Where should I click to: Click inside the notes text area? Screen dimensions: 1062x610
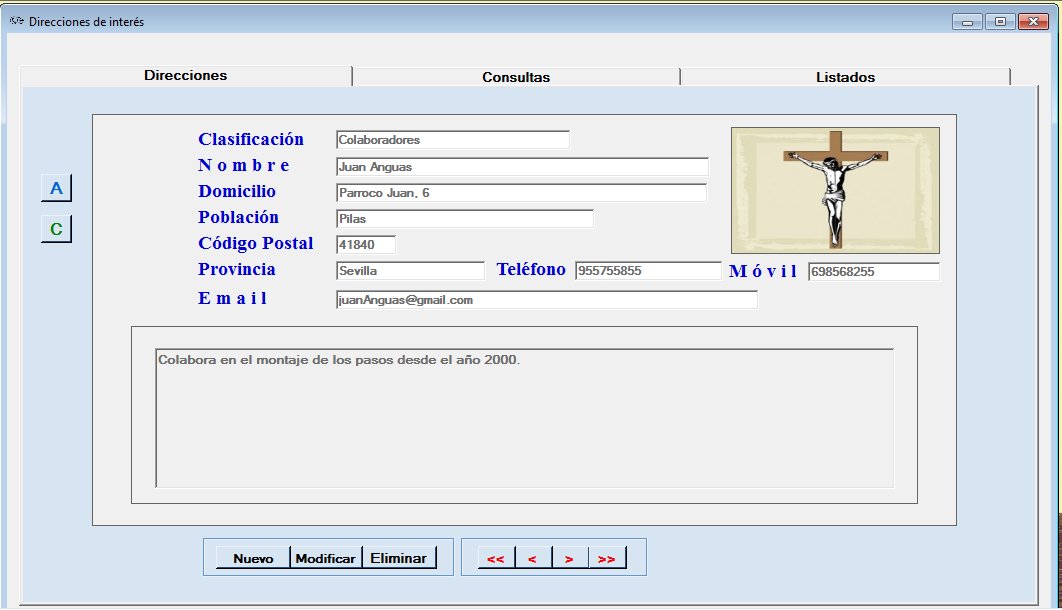(524, 418)
